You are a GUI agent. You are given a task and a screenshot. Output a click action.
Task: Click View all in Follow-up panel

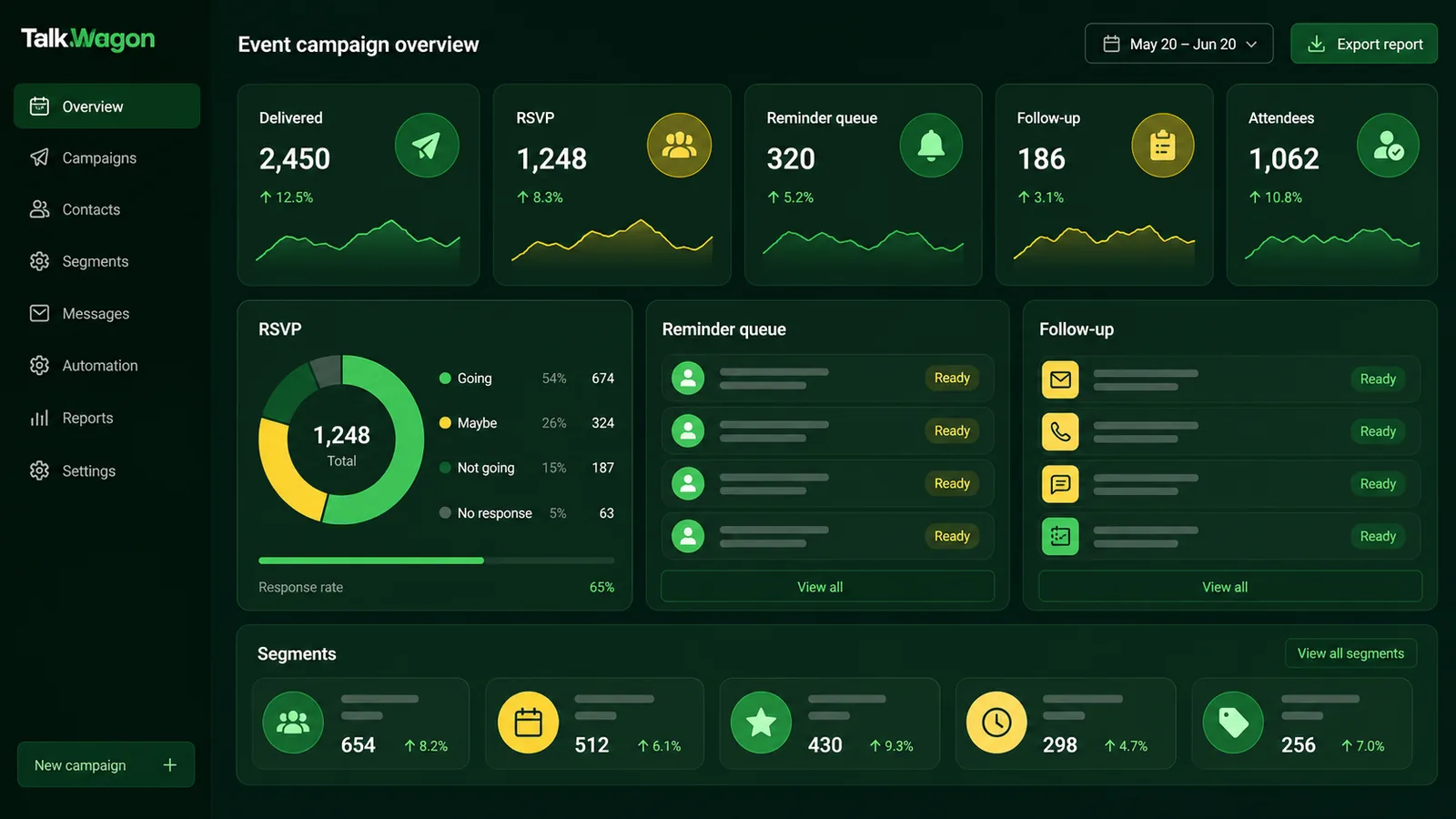pyautogui.click(x=1229, y=587)
